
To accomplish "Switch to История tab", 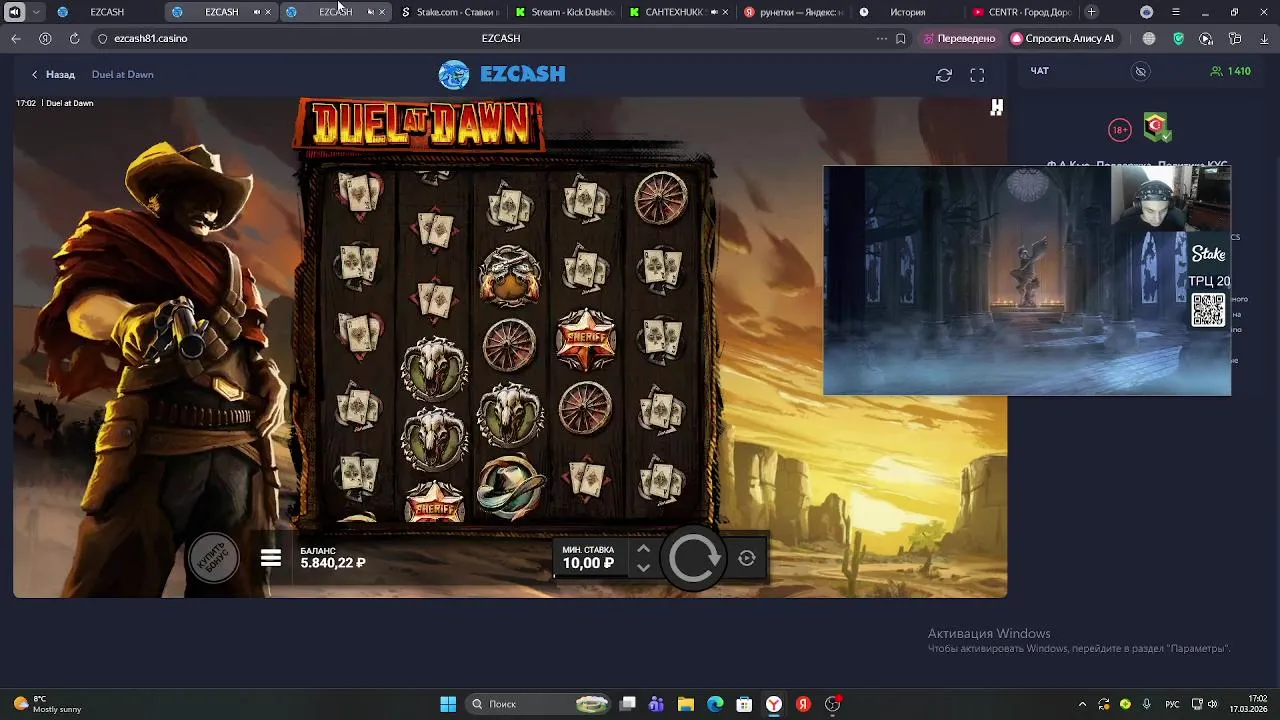I will tap(908, 12).
